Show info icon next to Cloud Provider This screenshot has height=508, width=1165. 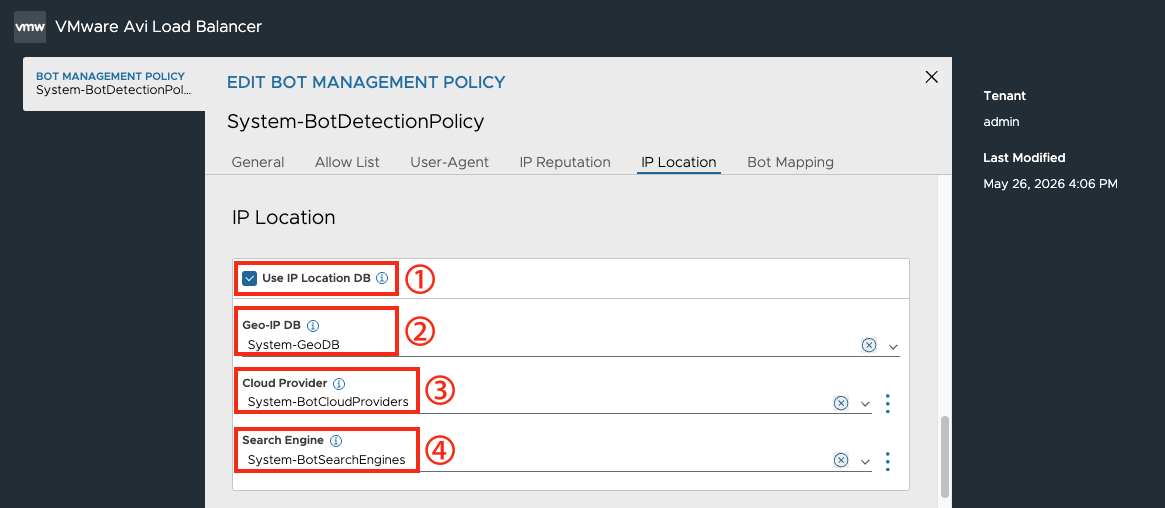point(339,384)
